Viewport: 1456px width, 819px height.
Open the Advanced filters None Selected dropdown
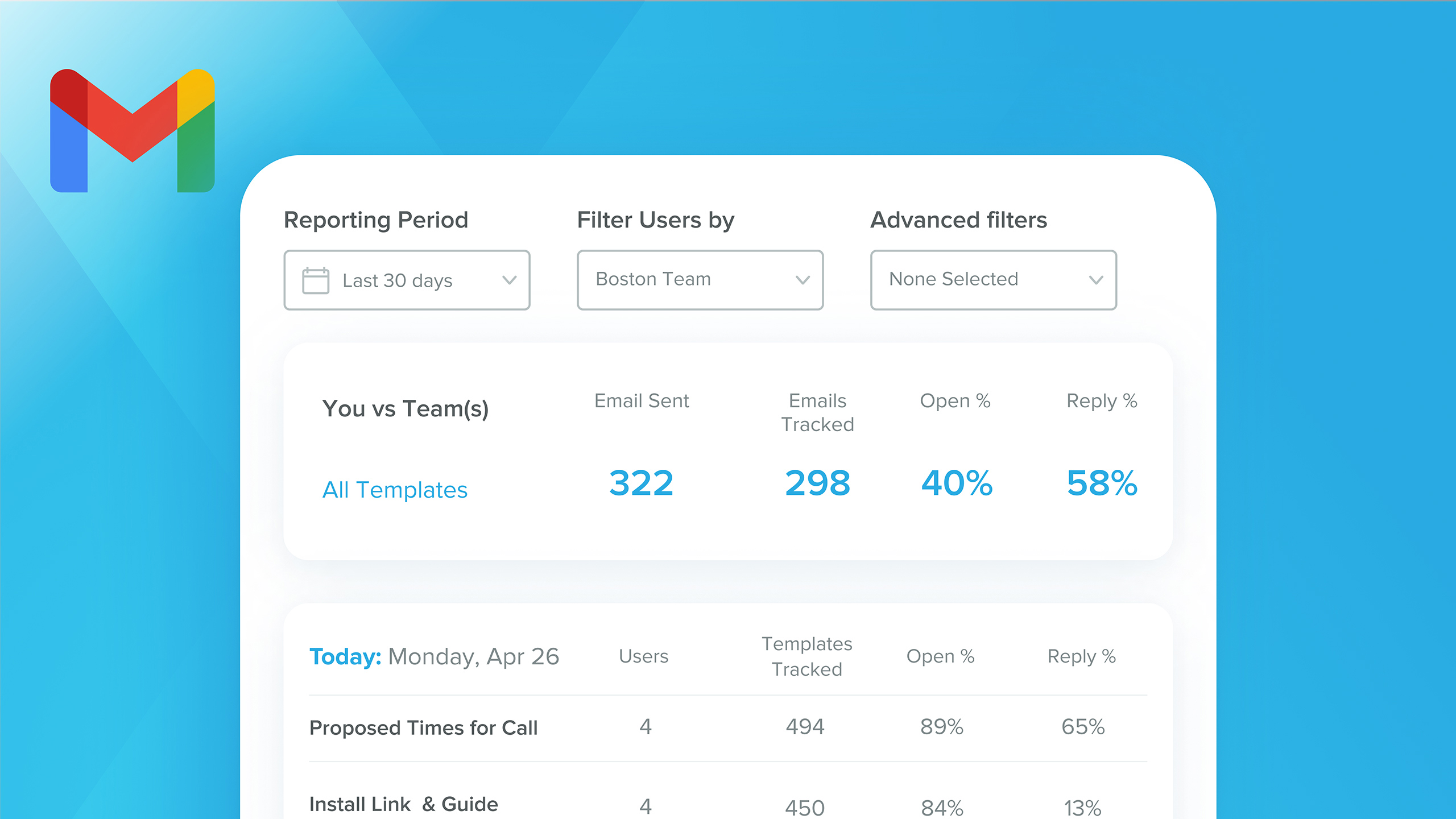click(992, 280)
